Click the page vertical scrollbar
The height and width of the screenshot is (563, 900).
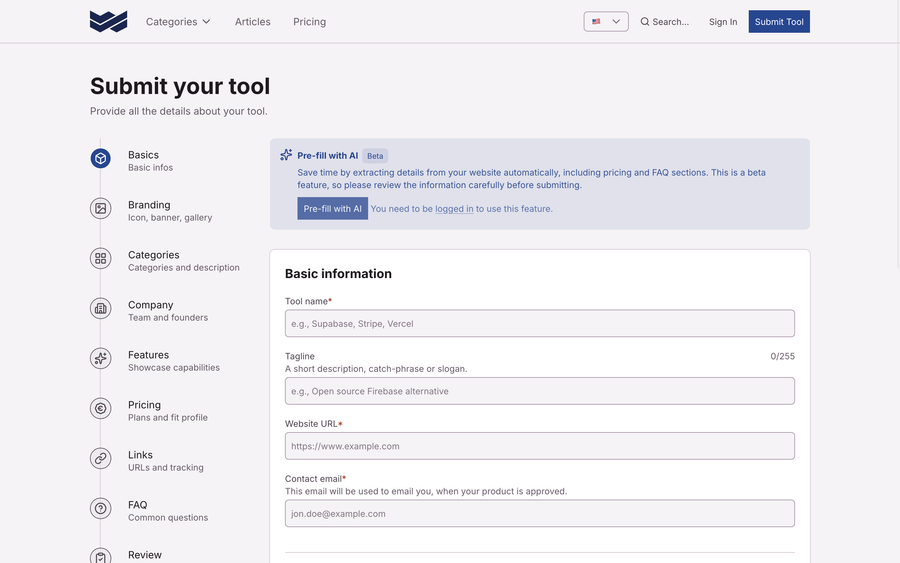click(898, 134)
